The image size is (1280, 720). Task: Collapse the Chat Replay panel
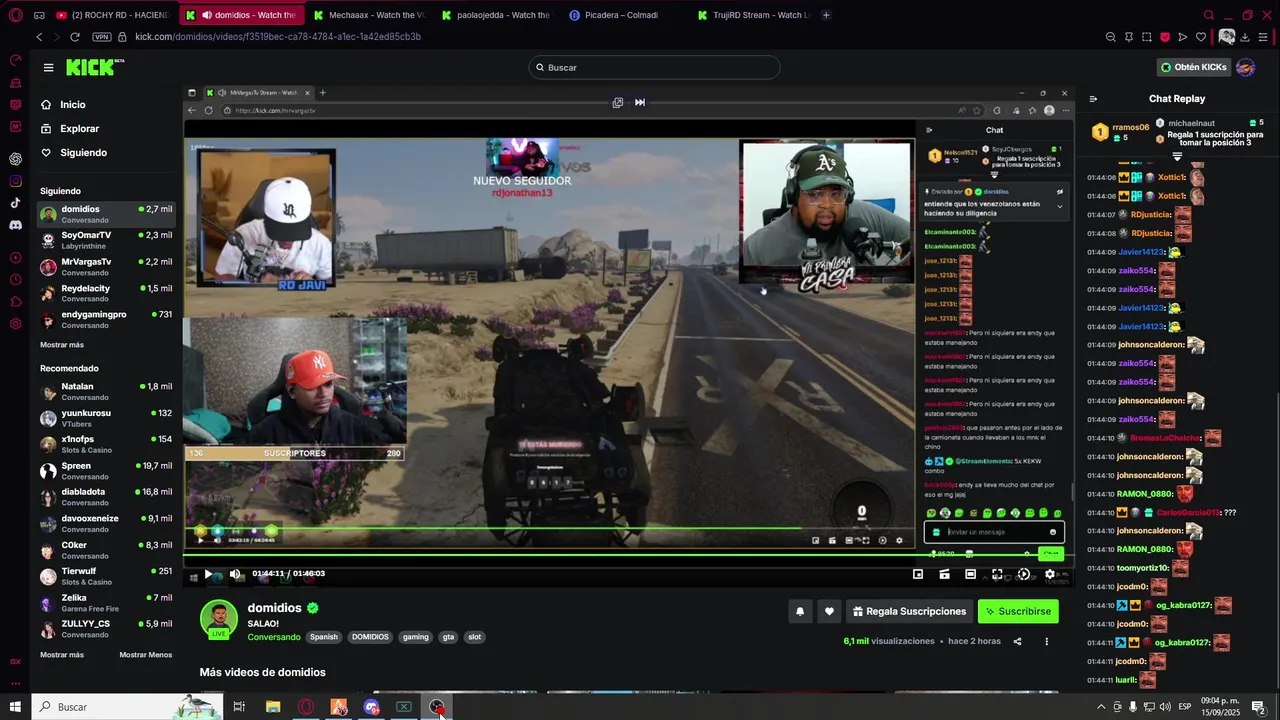point(1093,99)
